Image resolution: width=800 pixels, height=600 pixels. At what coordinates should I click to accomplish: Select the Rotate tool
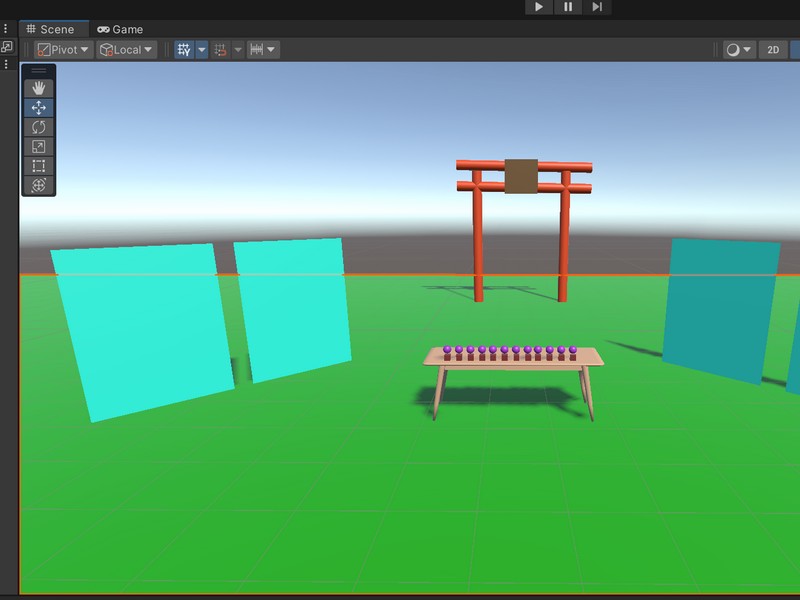point(39,127)
